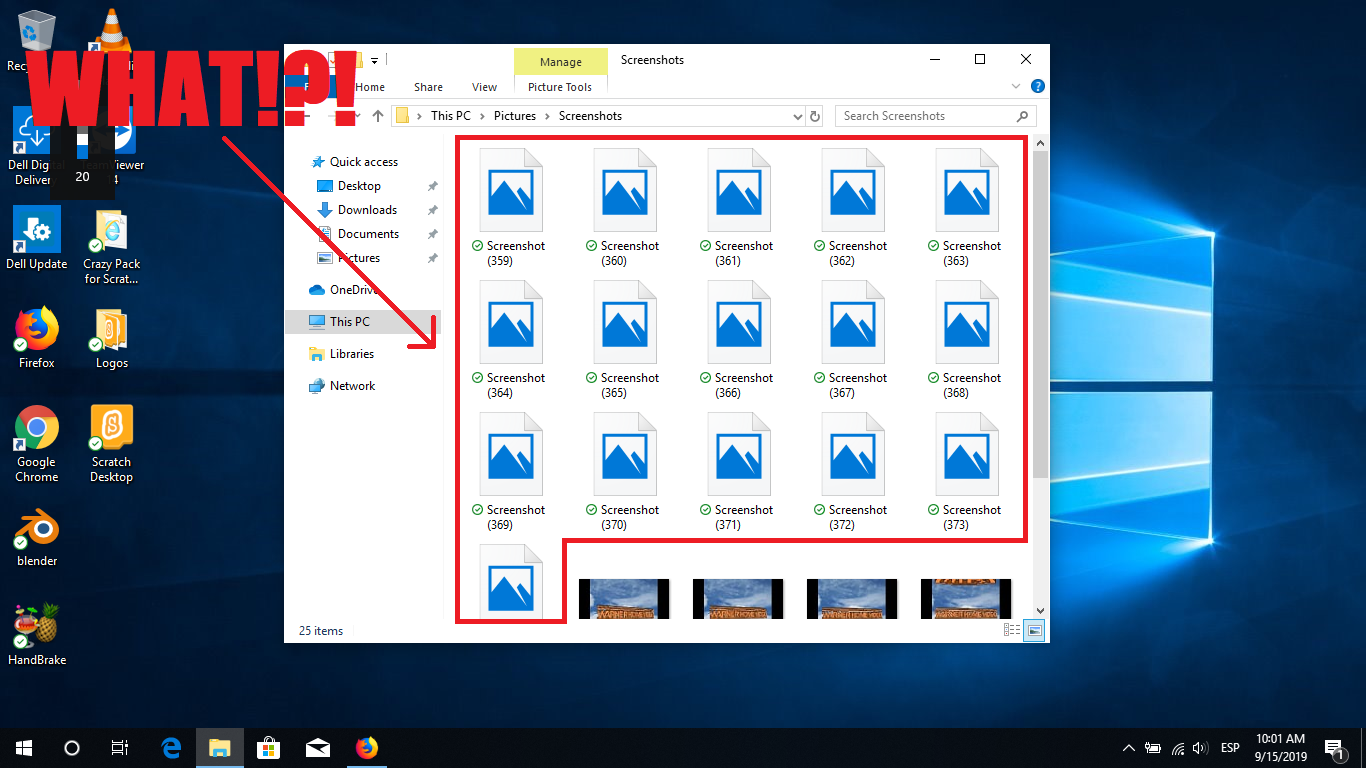The image size is (1366, 768).
Task: Unpin Desktop using its pin icon
Action: pyautogui.click(x=432, y=186)
